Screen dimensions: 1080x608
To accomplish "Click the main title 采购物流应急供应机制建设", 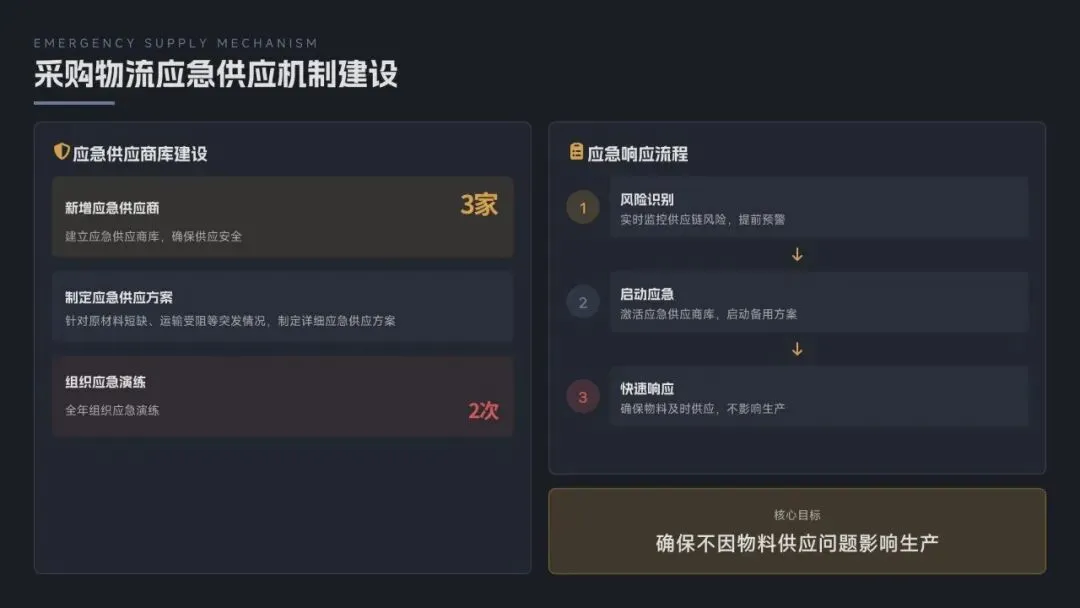I will tap(216, 74).
